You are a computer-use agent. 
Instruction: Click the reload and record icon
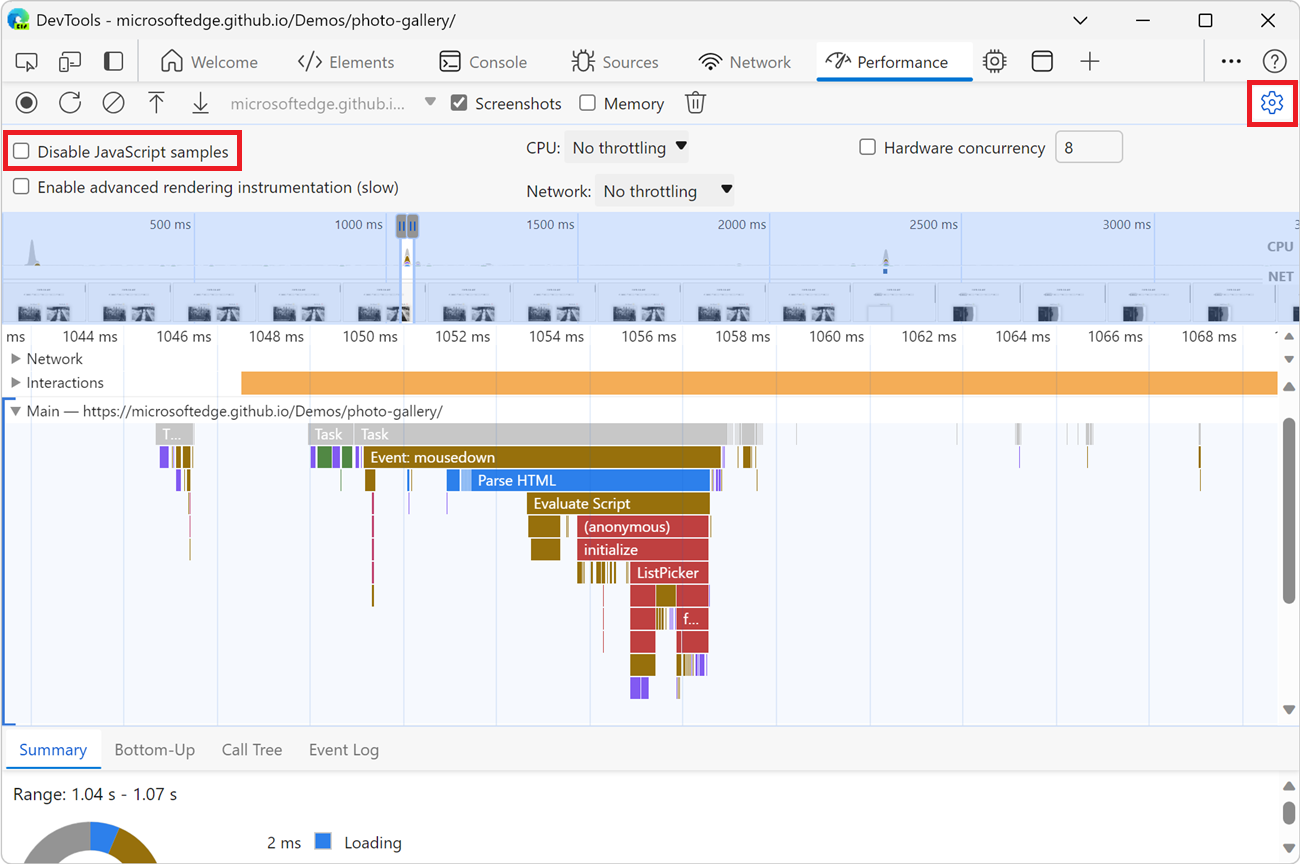[69, 102]
